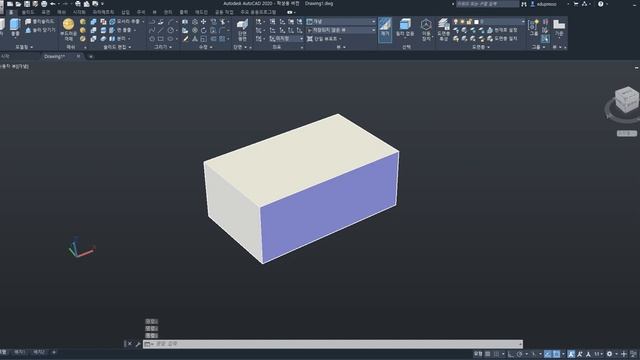Click the Base view (기준) icon
The image size is (640, 360).
[559, 27]
